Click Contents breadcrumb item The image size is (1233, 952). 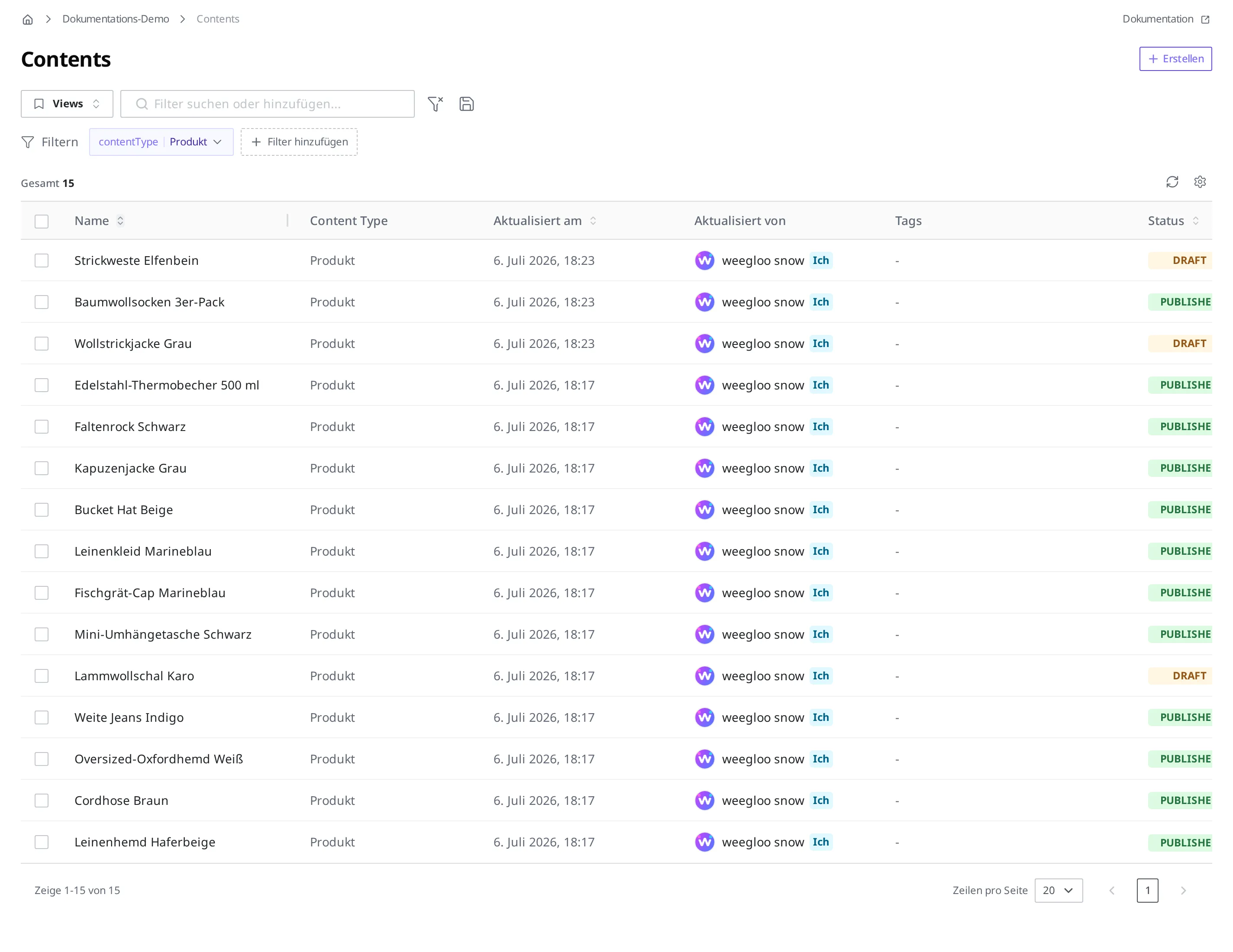218,19
